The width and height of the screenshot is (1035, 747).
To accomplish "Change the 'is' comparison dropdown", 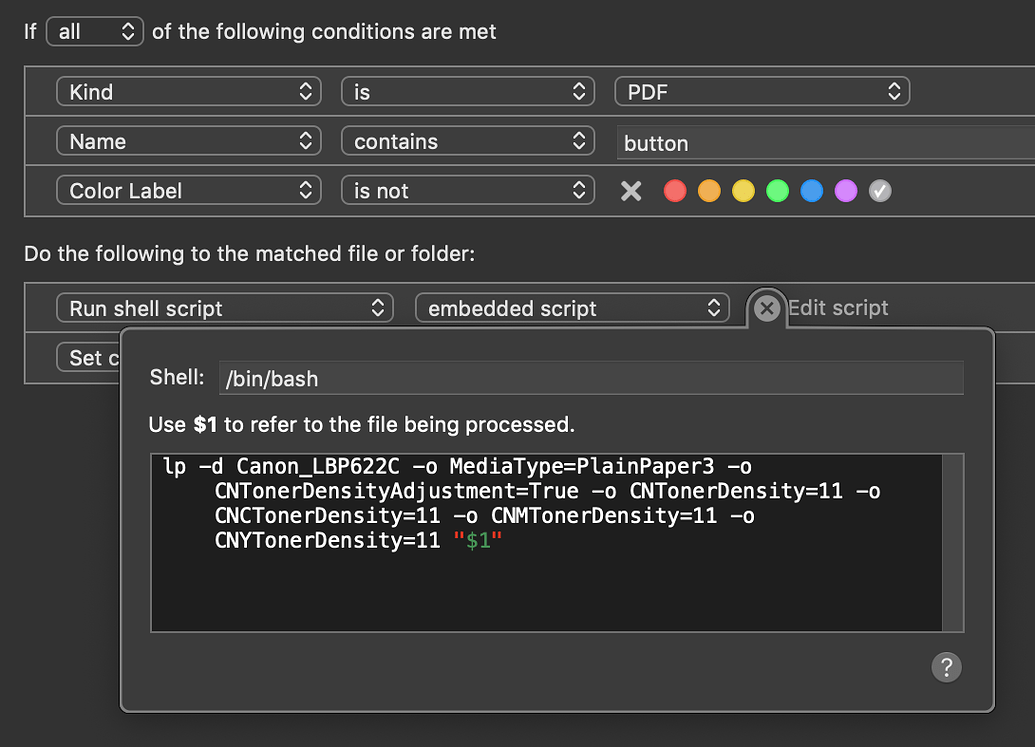I will 467,91.
